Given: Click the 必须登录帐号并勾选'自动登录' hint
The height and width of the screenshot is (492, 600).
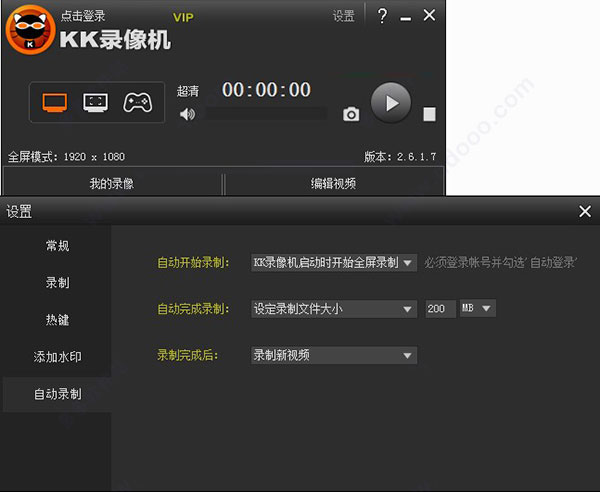Looking at the screenshot, I should [x=501, y=263].
